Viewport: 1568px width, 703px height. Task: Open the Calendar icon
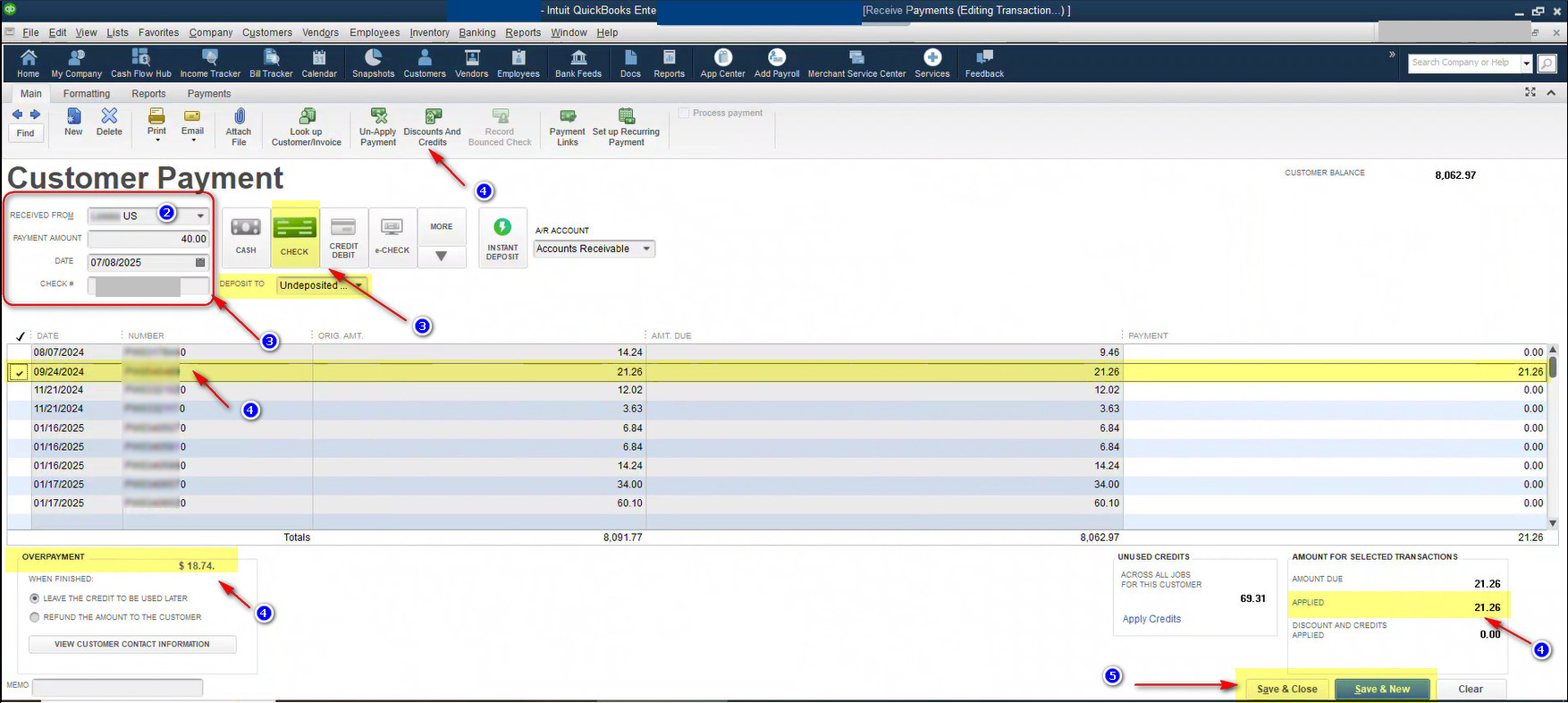[x=319, y=64]
